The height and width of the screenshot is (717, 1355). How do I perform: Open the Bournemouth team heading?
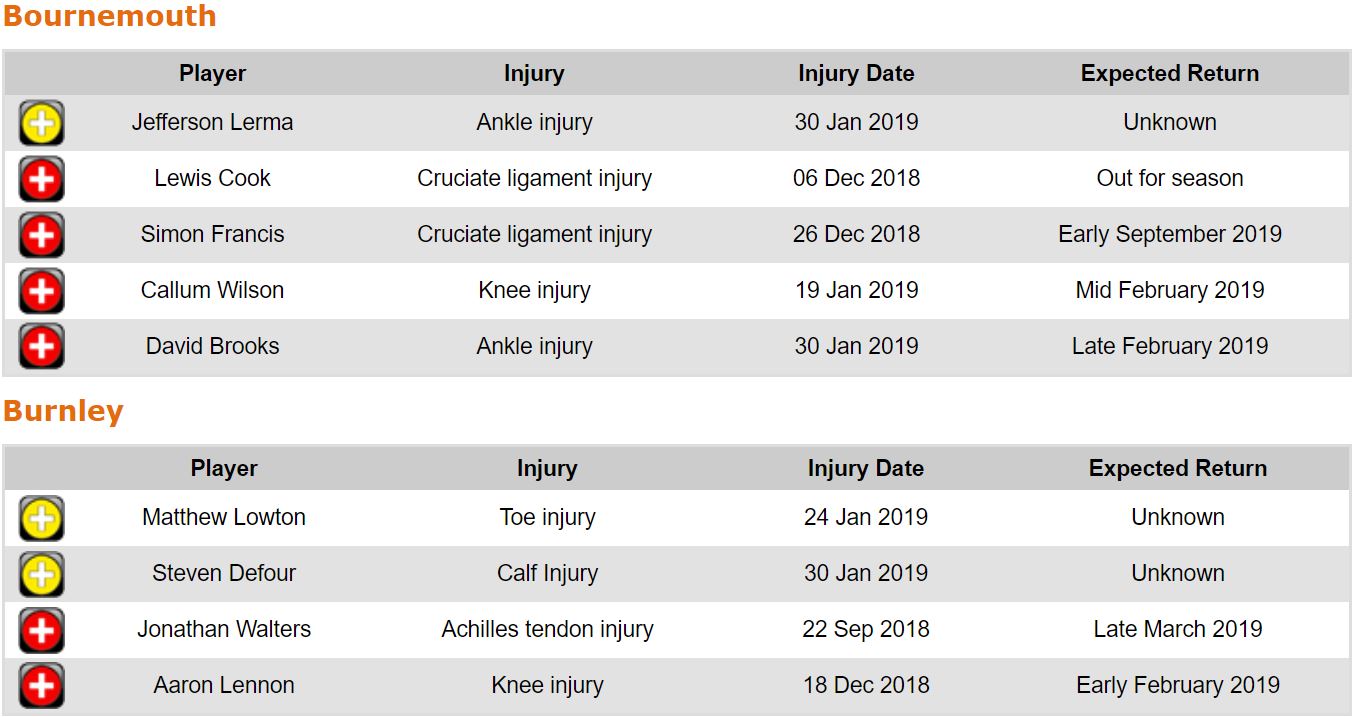(109, 16)
